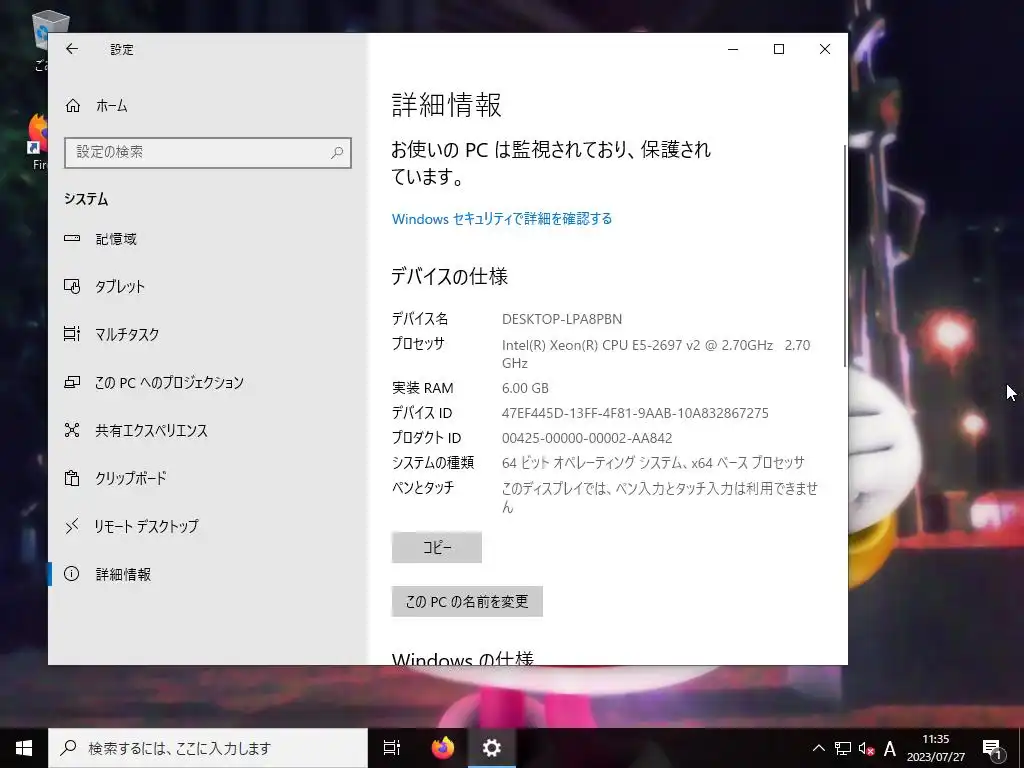The width and height of the screenshot is (1024, 768).
Task: Click the Settings gear on the taskbar
Action: pyautogui.click(x=492, y=748)
